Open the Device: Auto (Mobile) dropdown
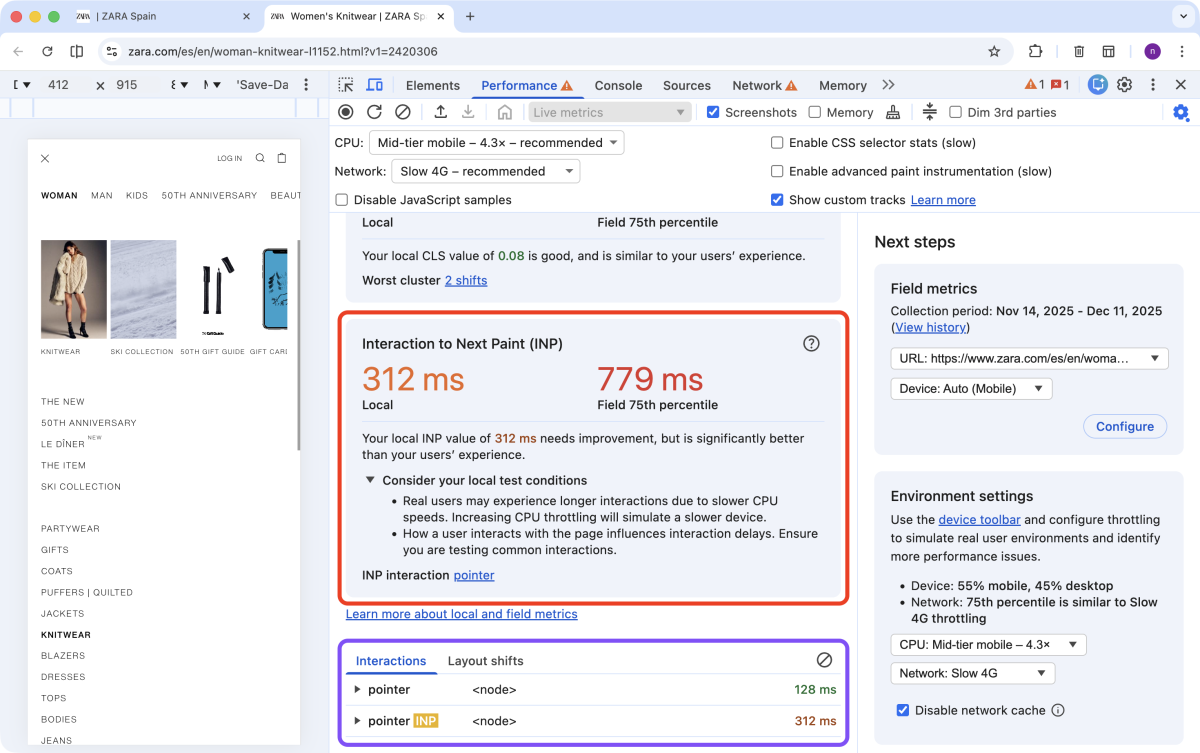Image resolution: width=1200 pixels, height=753 pixels. tap(970, 388)
